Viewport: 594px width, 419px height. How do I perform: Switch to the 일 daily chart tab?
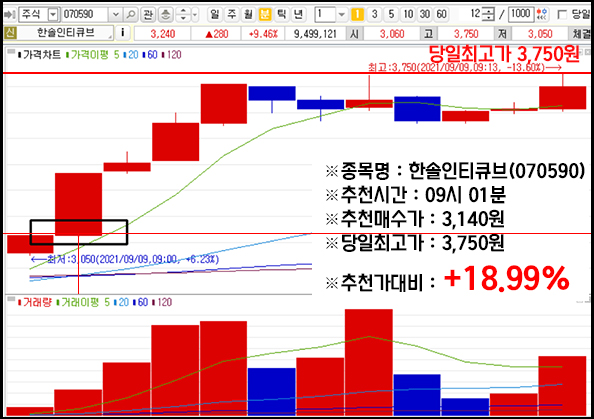(x=214, y=15)
